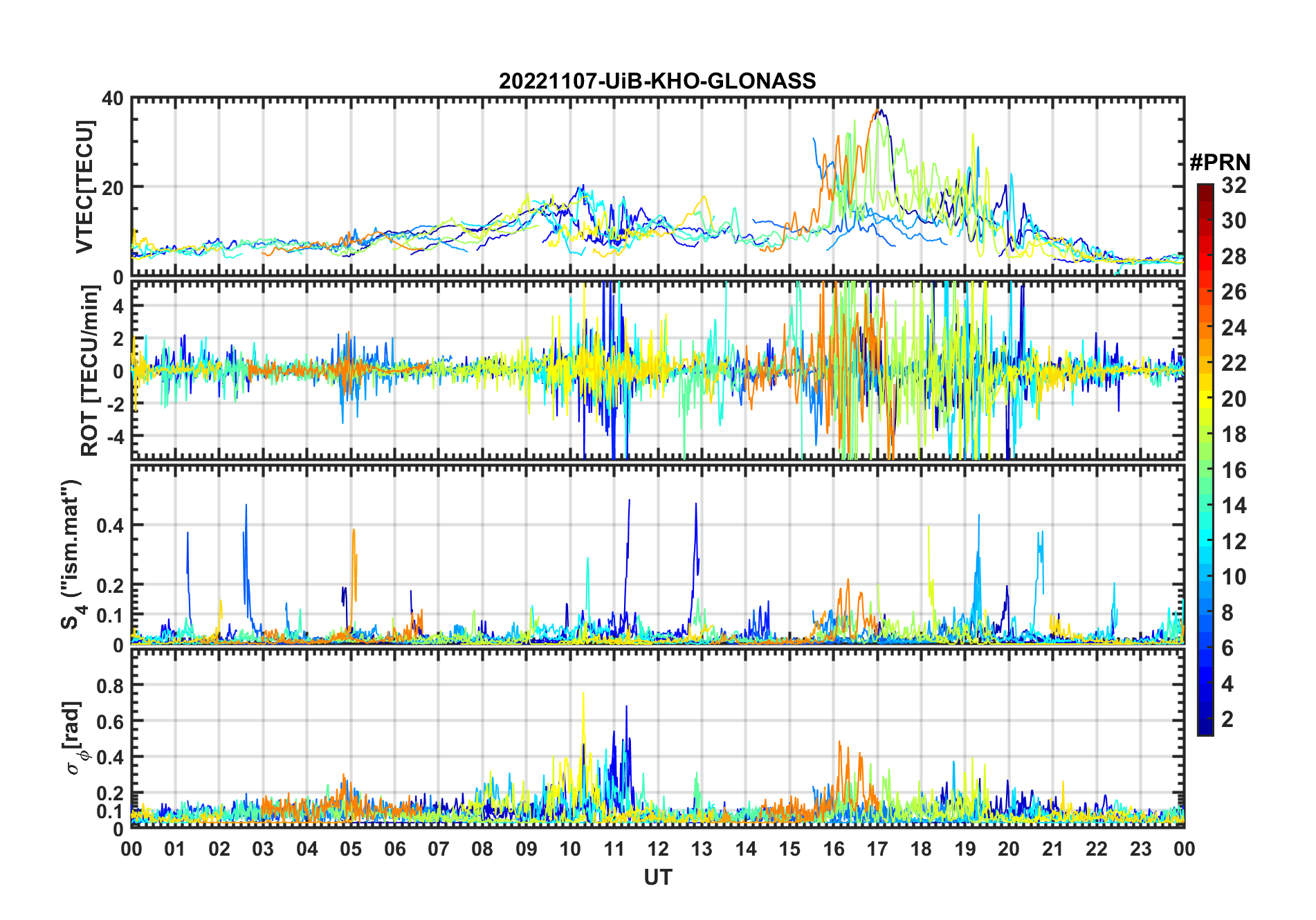Screen dimensions: 1316x920
Task: Click the 0.1 tick on sigma-phi axis
Action: click(x=109, y=811)
